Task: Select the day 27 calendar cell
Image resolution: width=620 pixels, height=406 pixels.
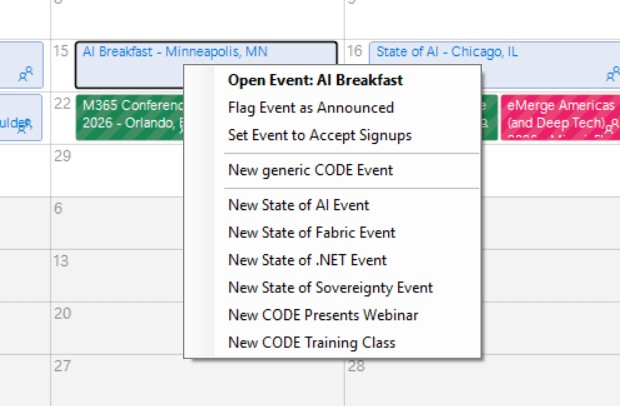Action: click(120, 385)
